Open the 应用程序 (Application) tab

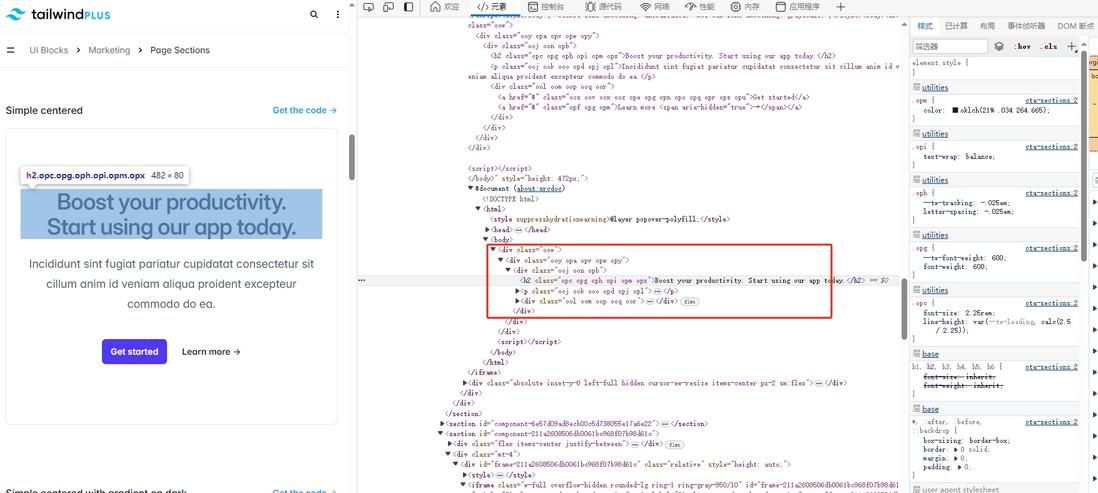798,7
